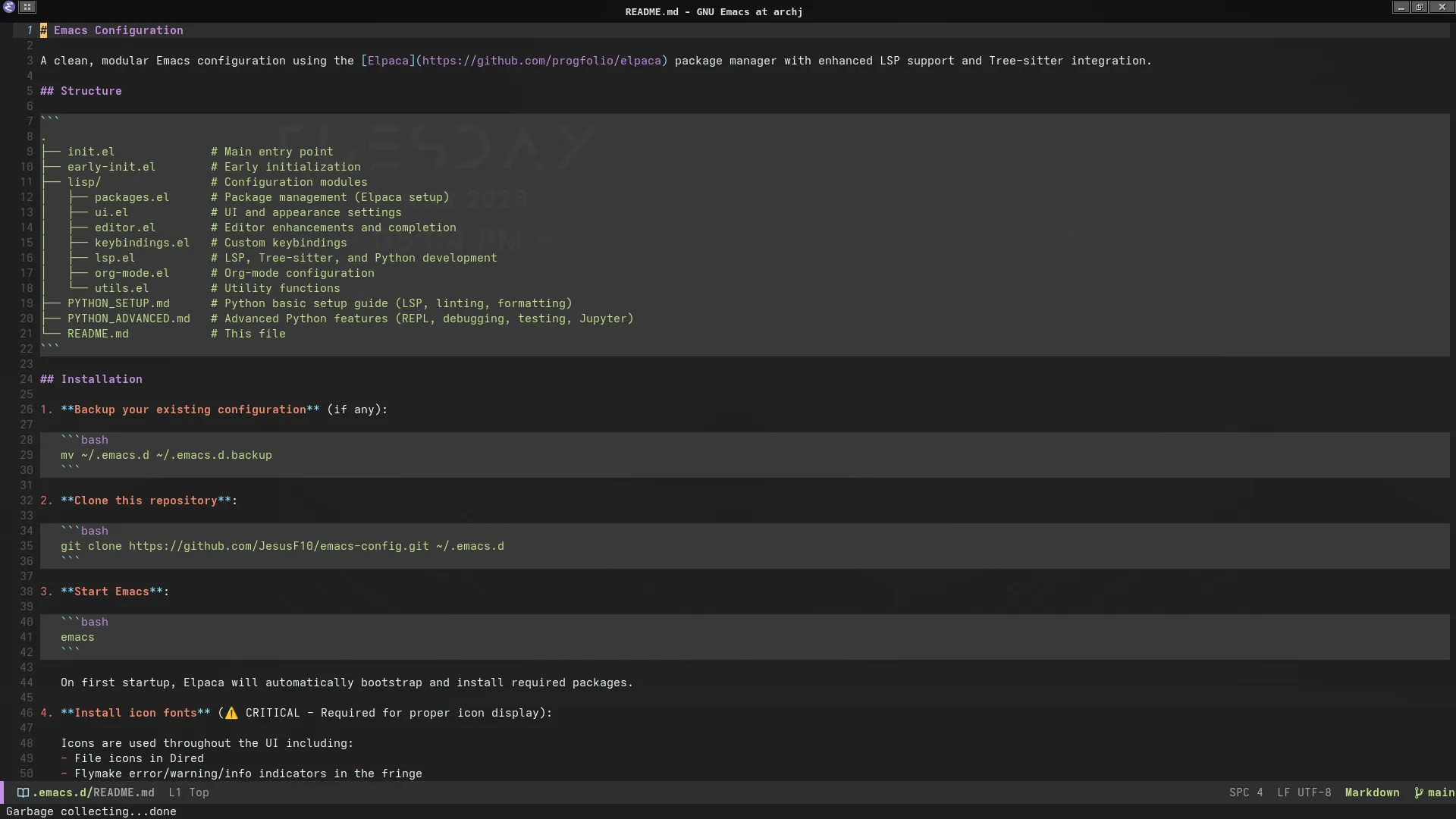The height and width of the screenshot is (819, 1456).
Task: Click lsp.el in the file tree
Action: [x=115, y=258]
